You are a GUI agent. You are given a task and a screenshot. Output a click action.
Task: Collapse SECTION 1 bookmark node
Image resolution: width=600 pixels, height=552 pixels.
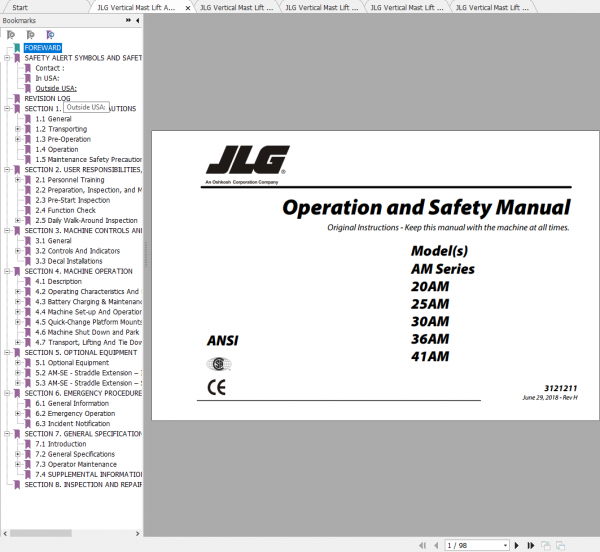click(x=7, y=109)
